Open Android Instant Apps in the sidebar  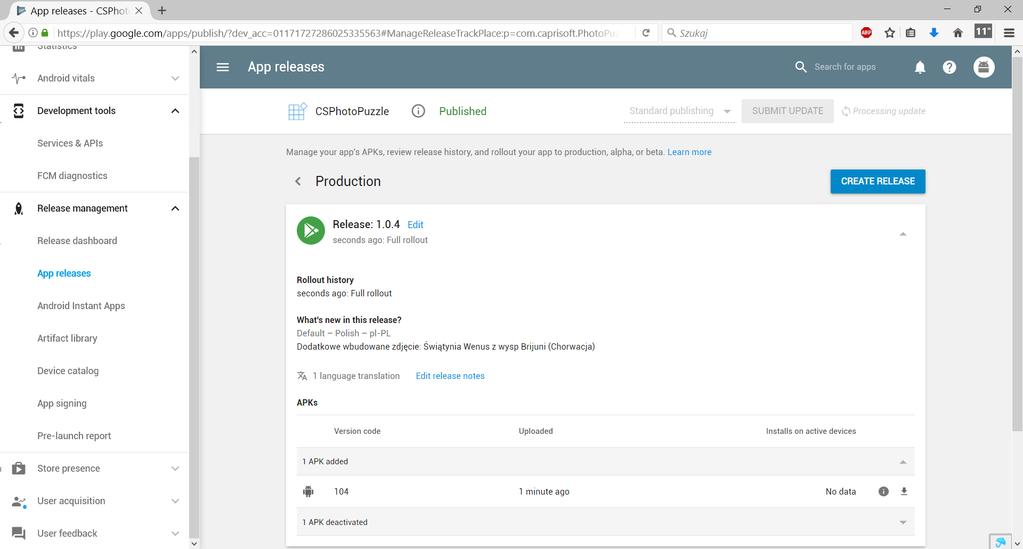(81, 306)
